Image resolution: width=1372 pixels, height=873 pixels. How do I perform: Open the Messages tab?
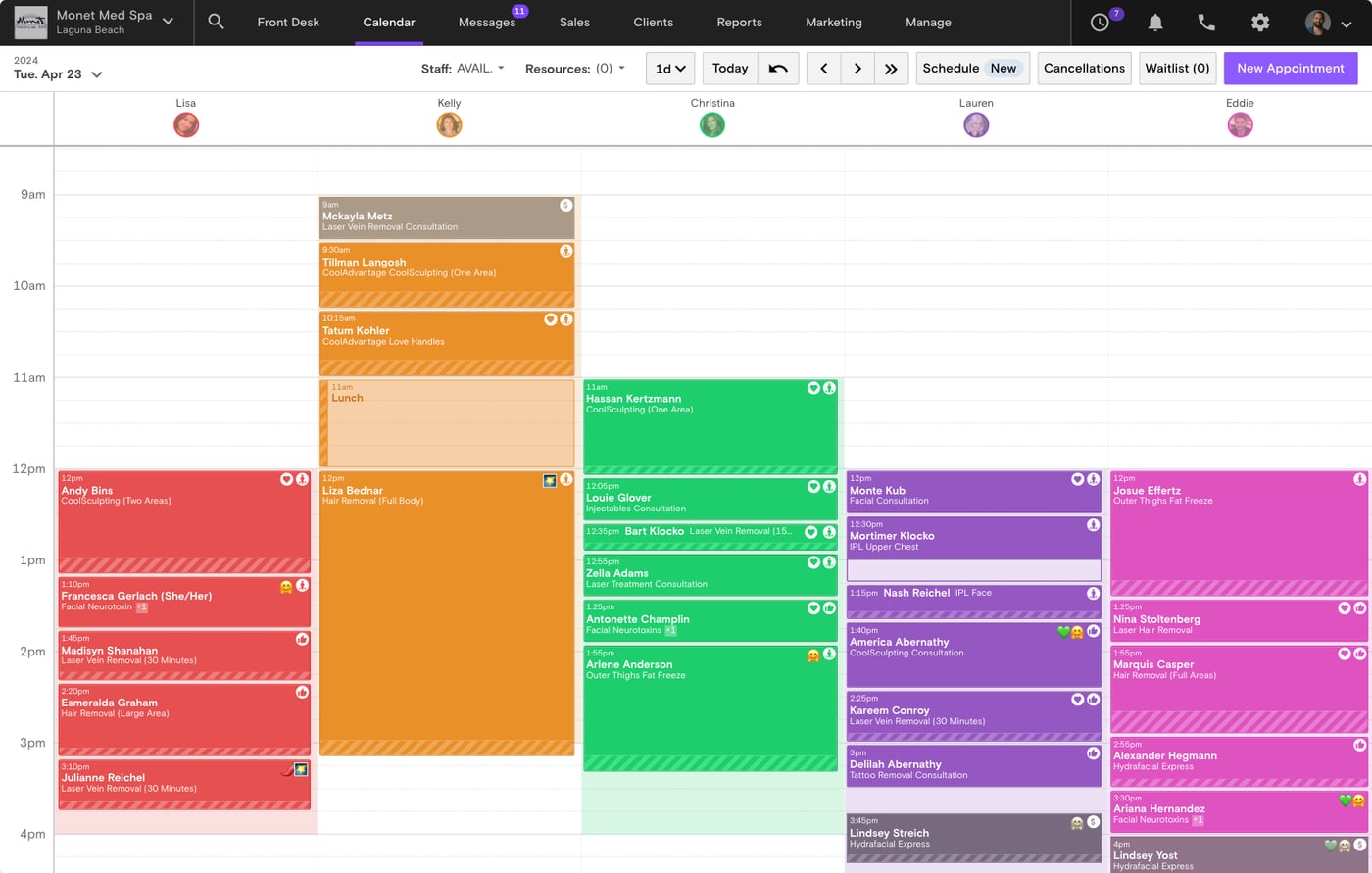(x=487, y=23)
